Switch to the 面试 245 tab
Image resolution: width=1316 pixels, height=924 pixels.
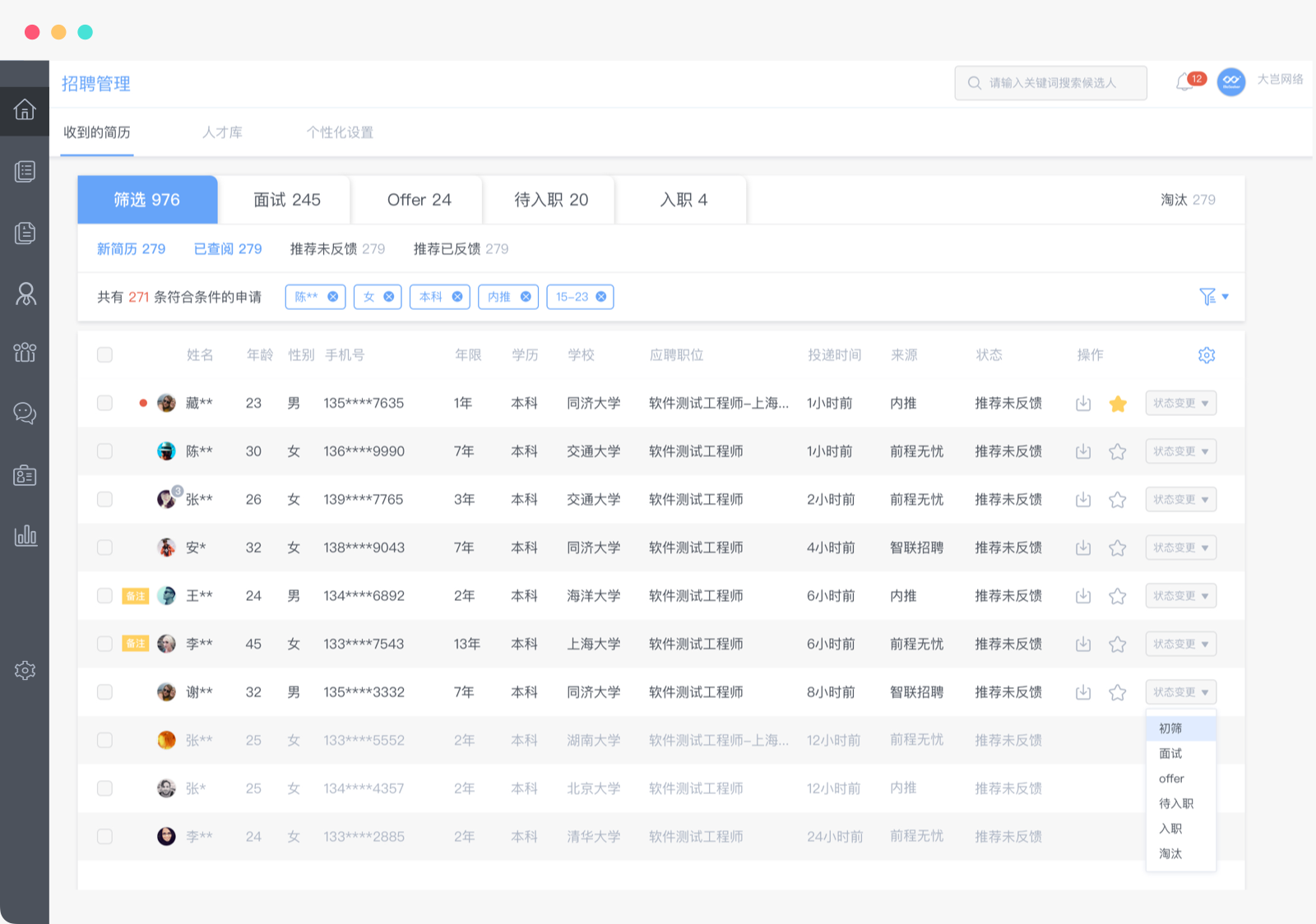[287, 200]
